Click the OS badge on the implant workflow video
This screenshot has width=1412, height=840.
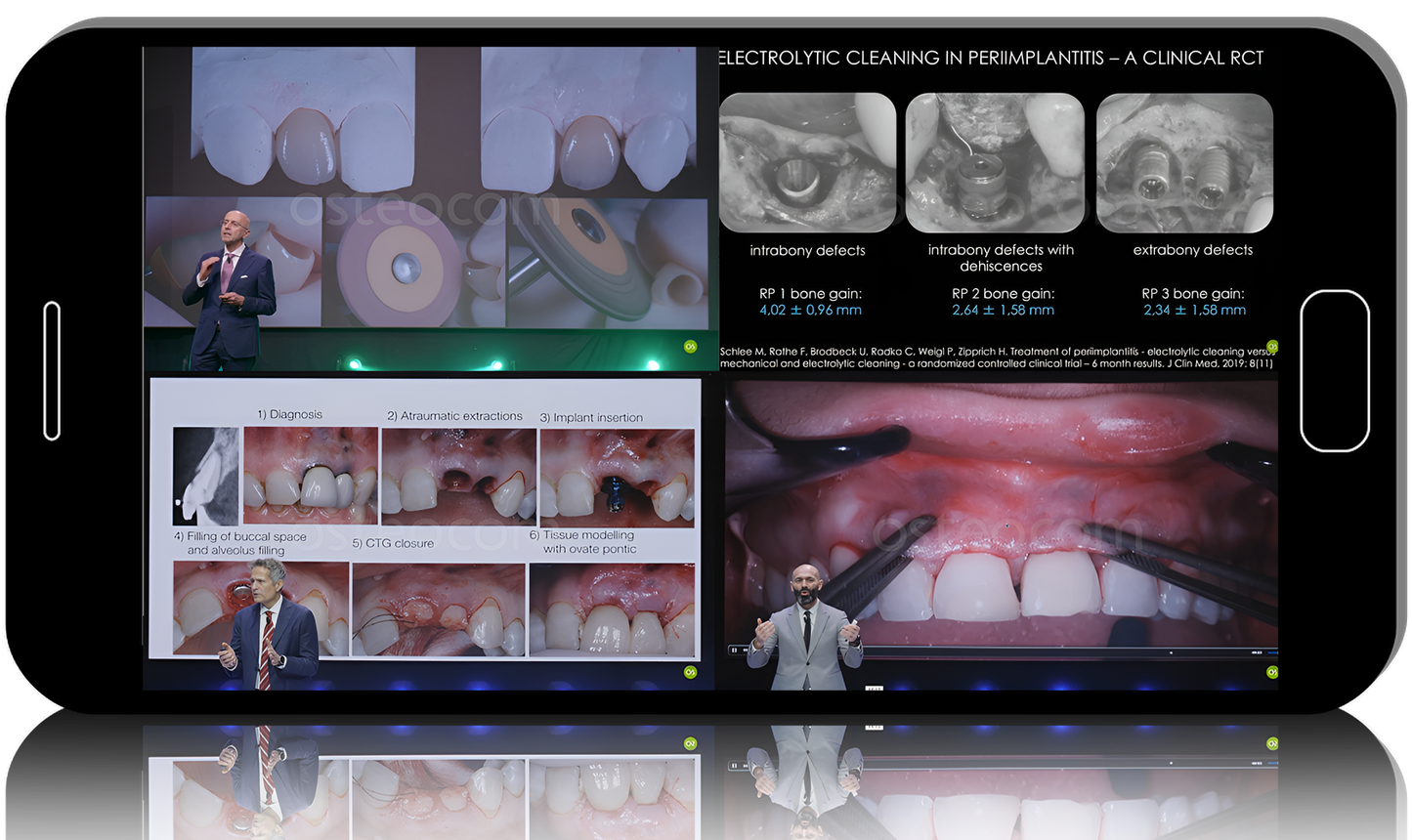coord(690,672)
